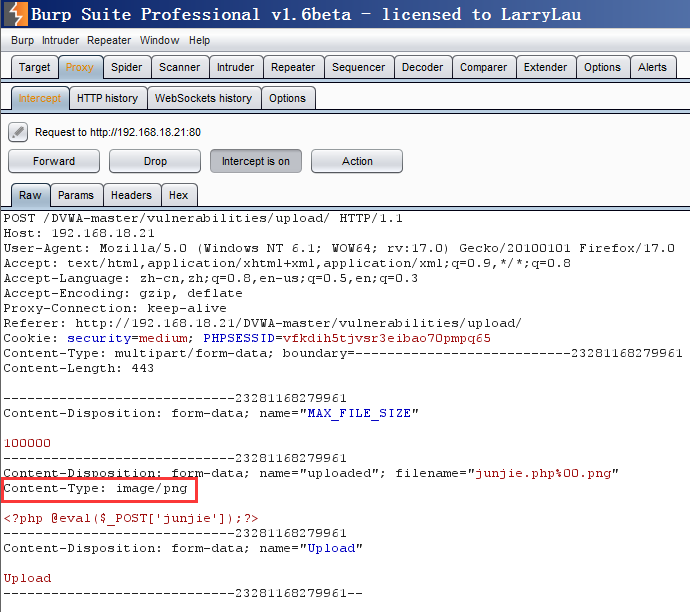Viewport: 690px width, 612px height.
Task: Go to the Repeater tool tab
Action: pos(293,67)
